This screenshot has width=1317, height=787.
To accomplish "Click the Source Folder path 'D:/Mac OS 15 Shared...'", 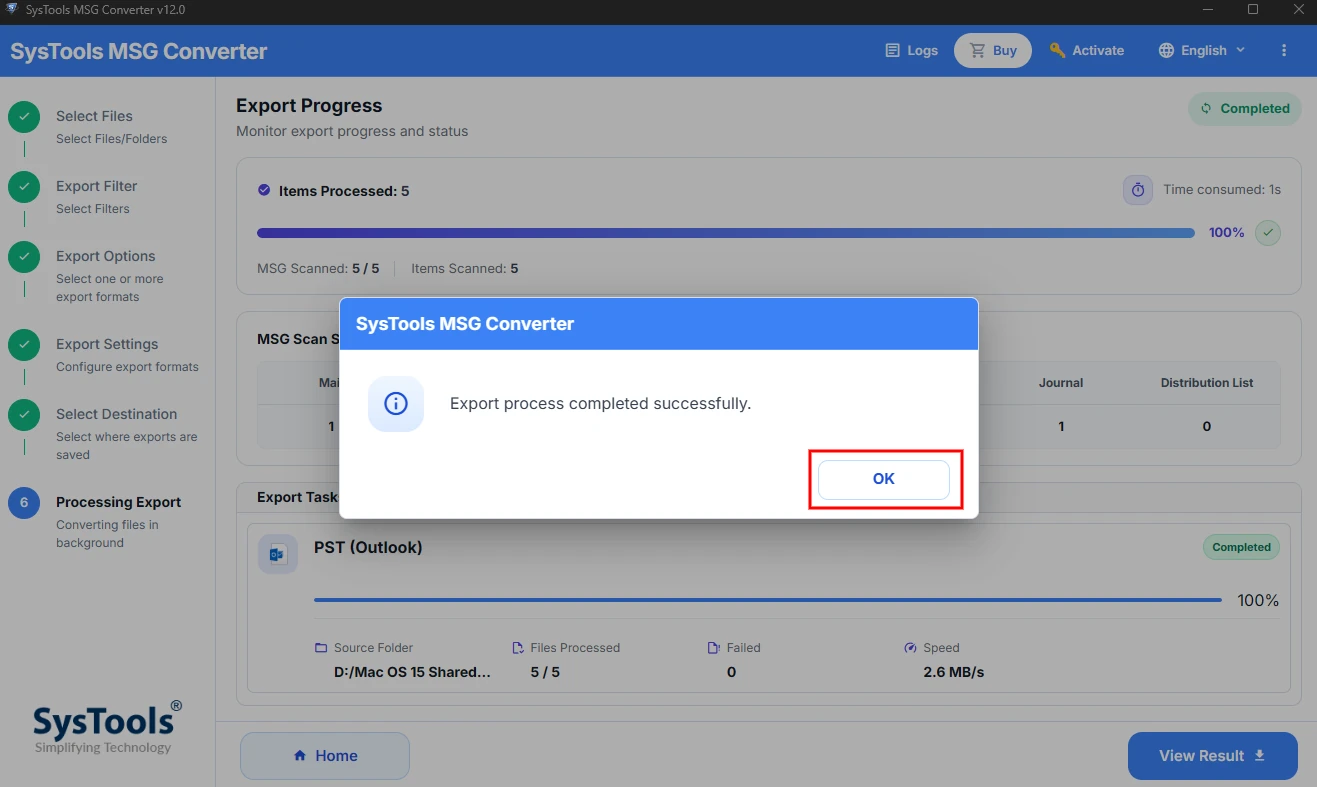I will 412,672.
